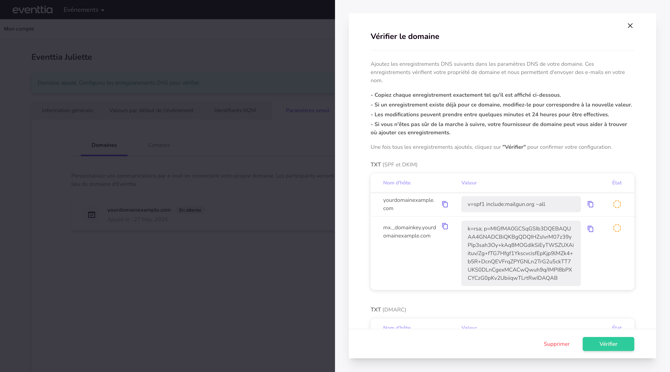Click the Vérifier button
The height and width of the screenshot is (372, 670).
pos(608,344)
